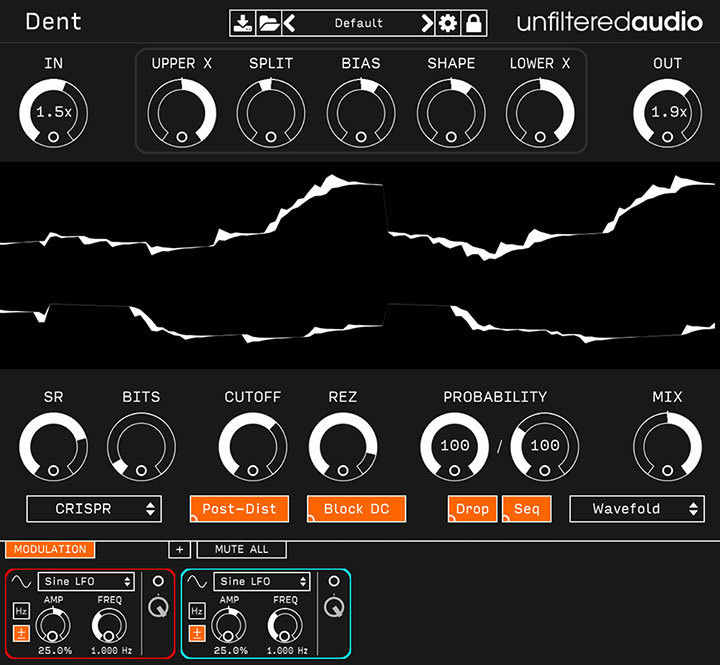Viewport: 720px width, 665px height.
Task: Click the SHAPE knob
Action: 451,113
